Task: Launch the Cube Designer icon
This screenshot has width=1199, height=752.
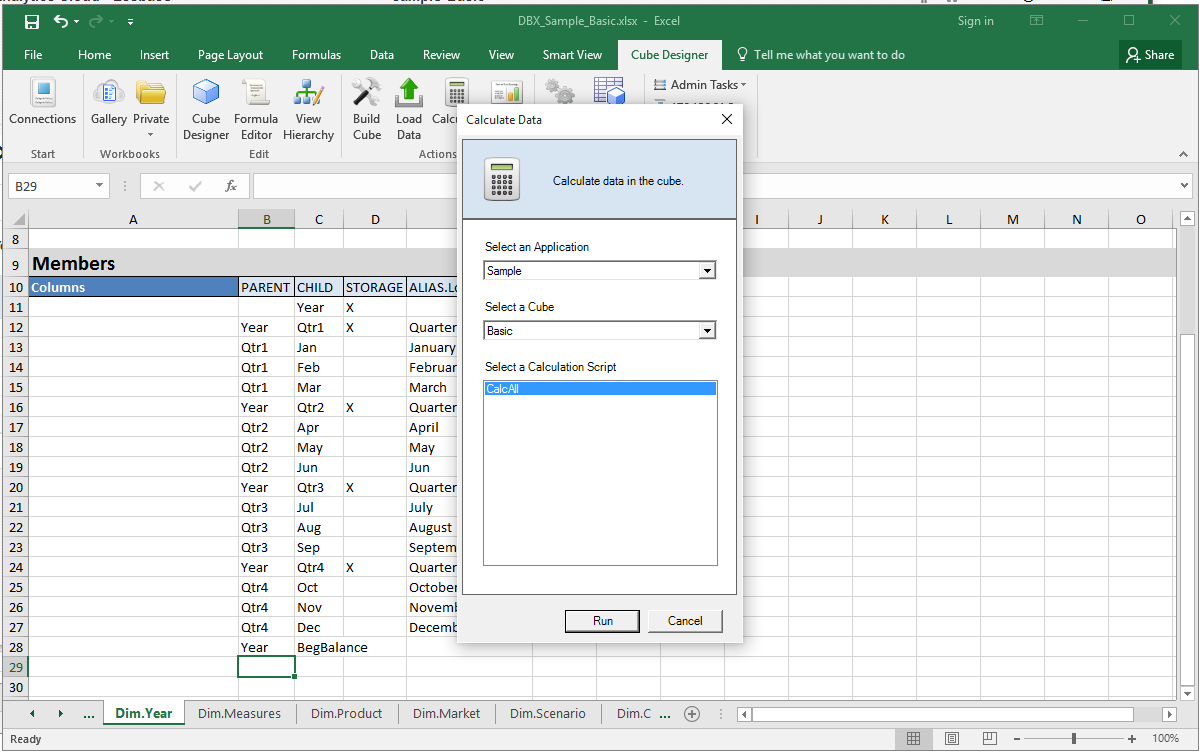Action: 206,93
